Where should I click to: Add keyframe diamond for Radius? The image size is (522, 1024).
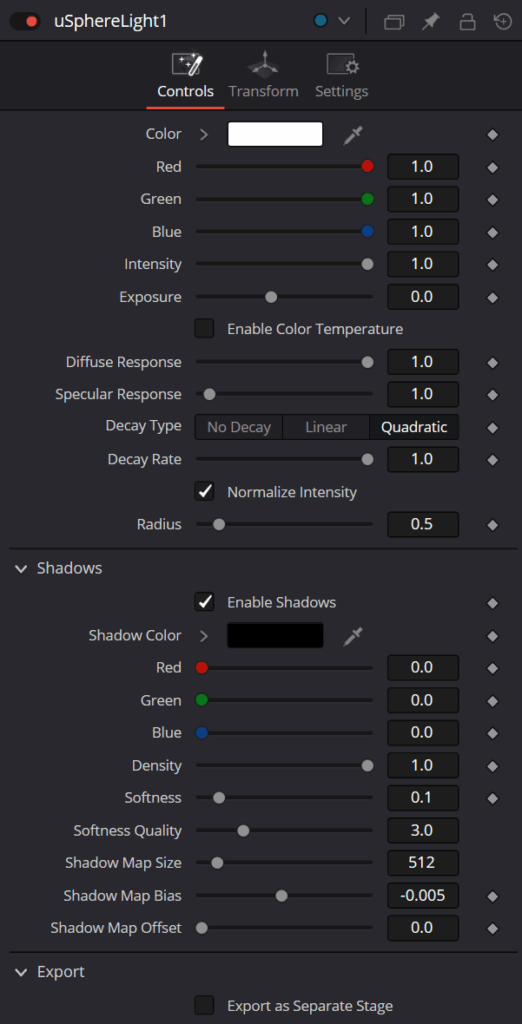click(x=493, y=525)
